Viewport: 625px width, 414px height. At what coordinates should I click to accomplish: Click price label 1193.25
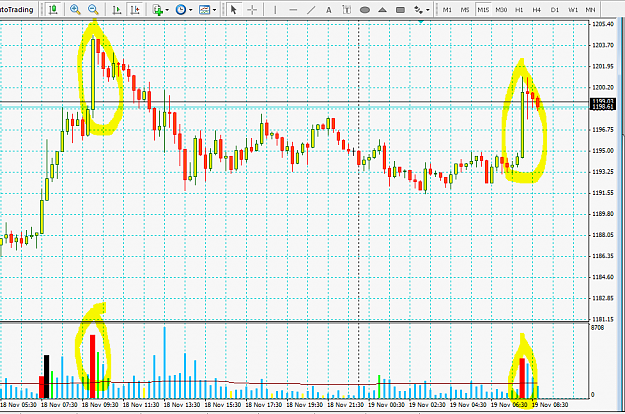click(603, 172)
